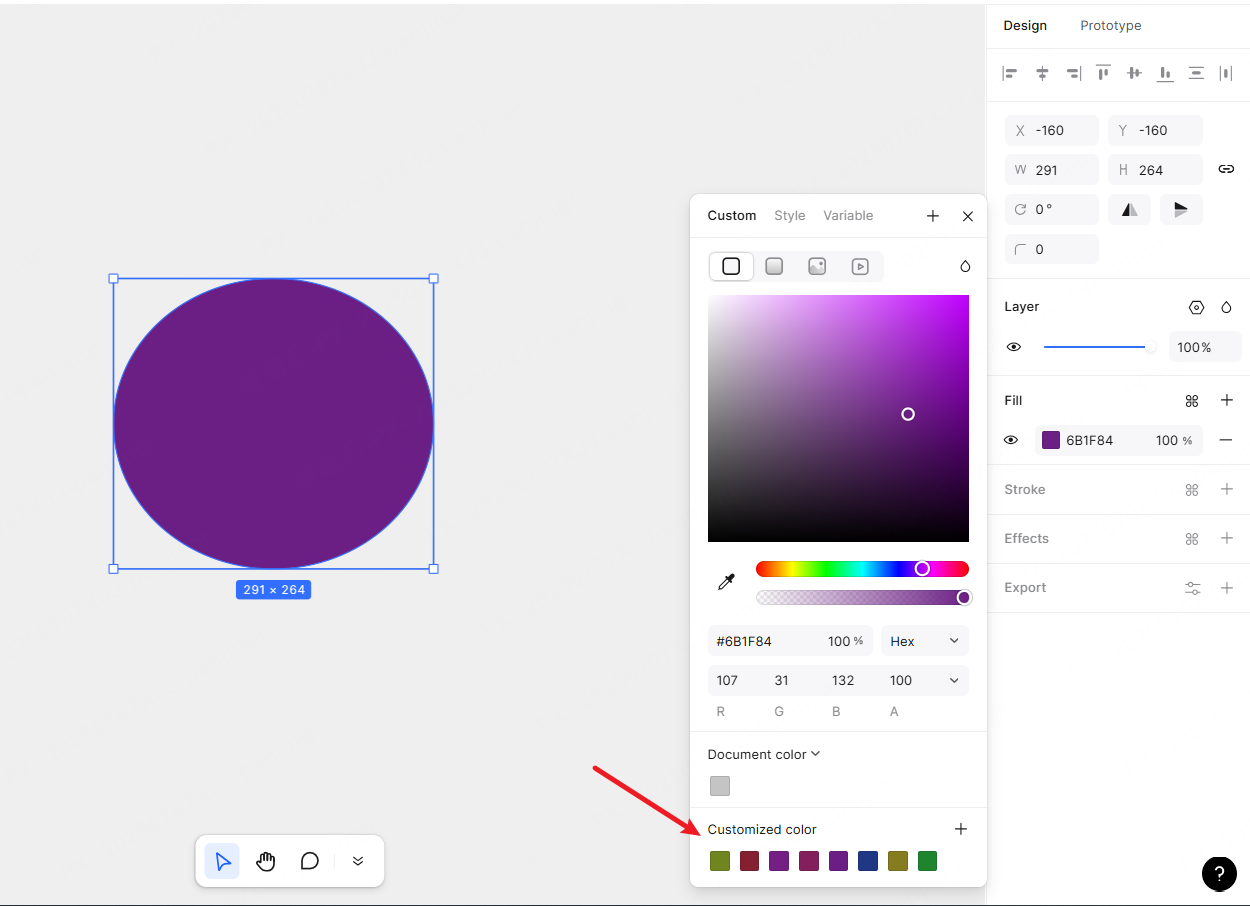Click the layer opacity slider
Viewport: 1250px width, 906px height.
coord(1099,347)
